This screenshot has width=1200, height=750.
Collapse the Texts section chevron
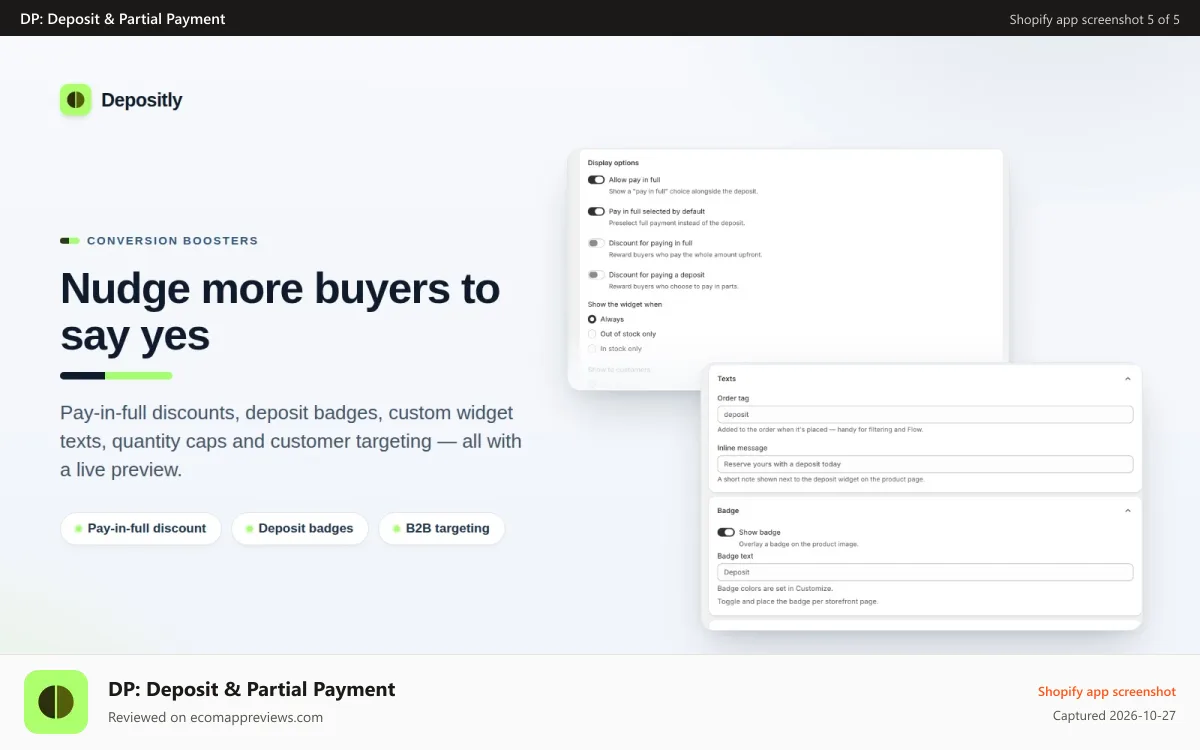click(1128, 379)
